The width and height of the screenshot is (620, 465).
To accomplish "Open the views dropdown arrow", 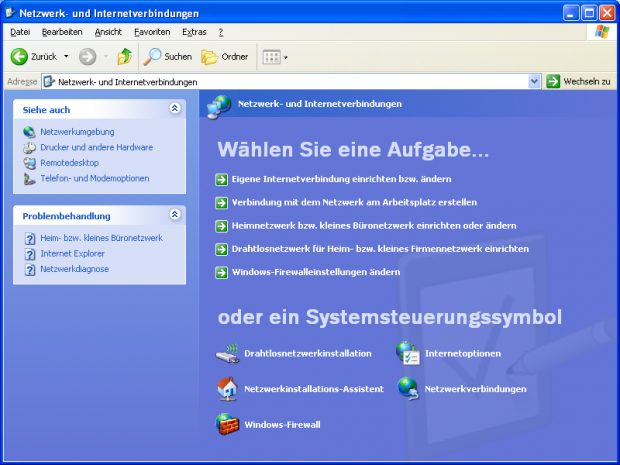I will pos(285,57).
